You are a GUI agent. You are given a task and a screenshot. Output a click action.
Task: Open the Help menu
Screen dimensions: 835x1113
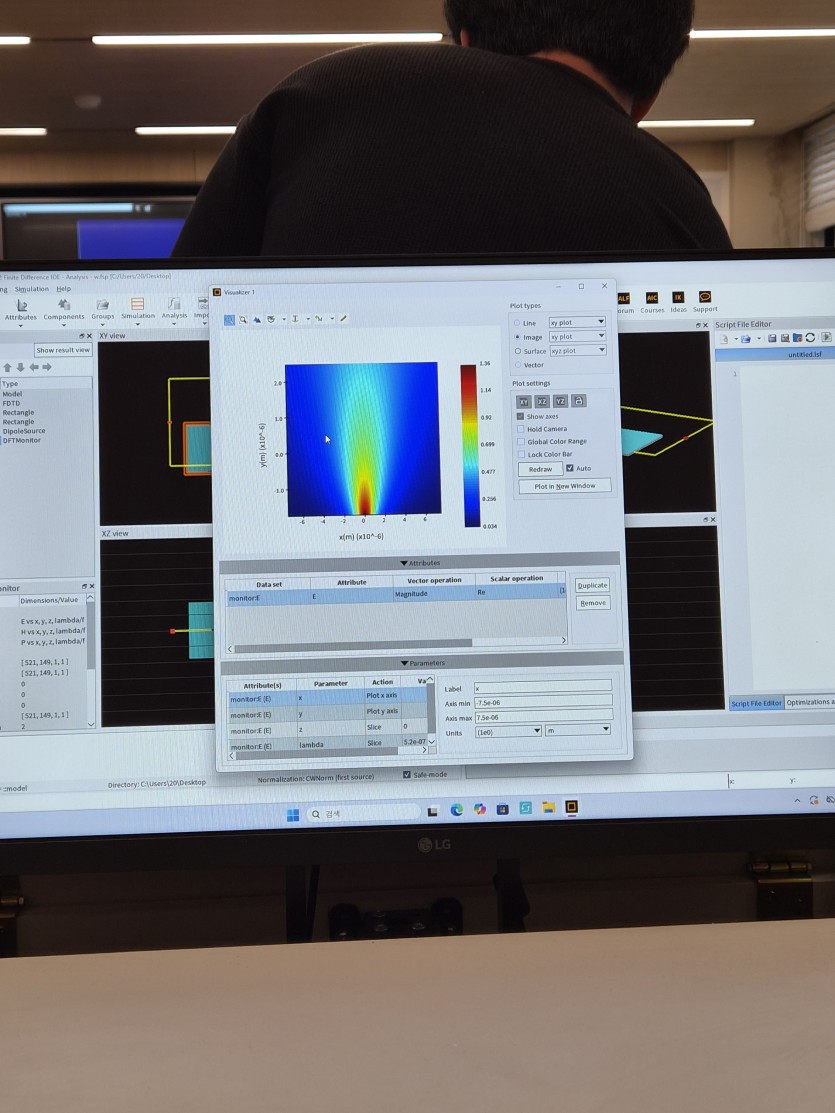pos(64,289)
